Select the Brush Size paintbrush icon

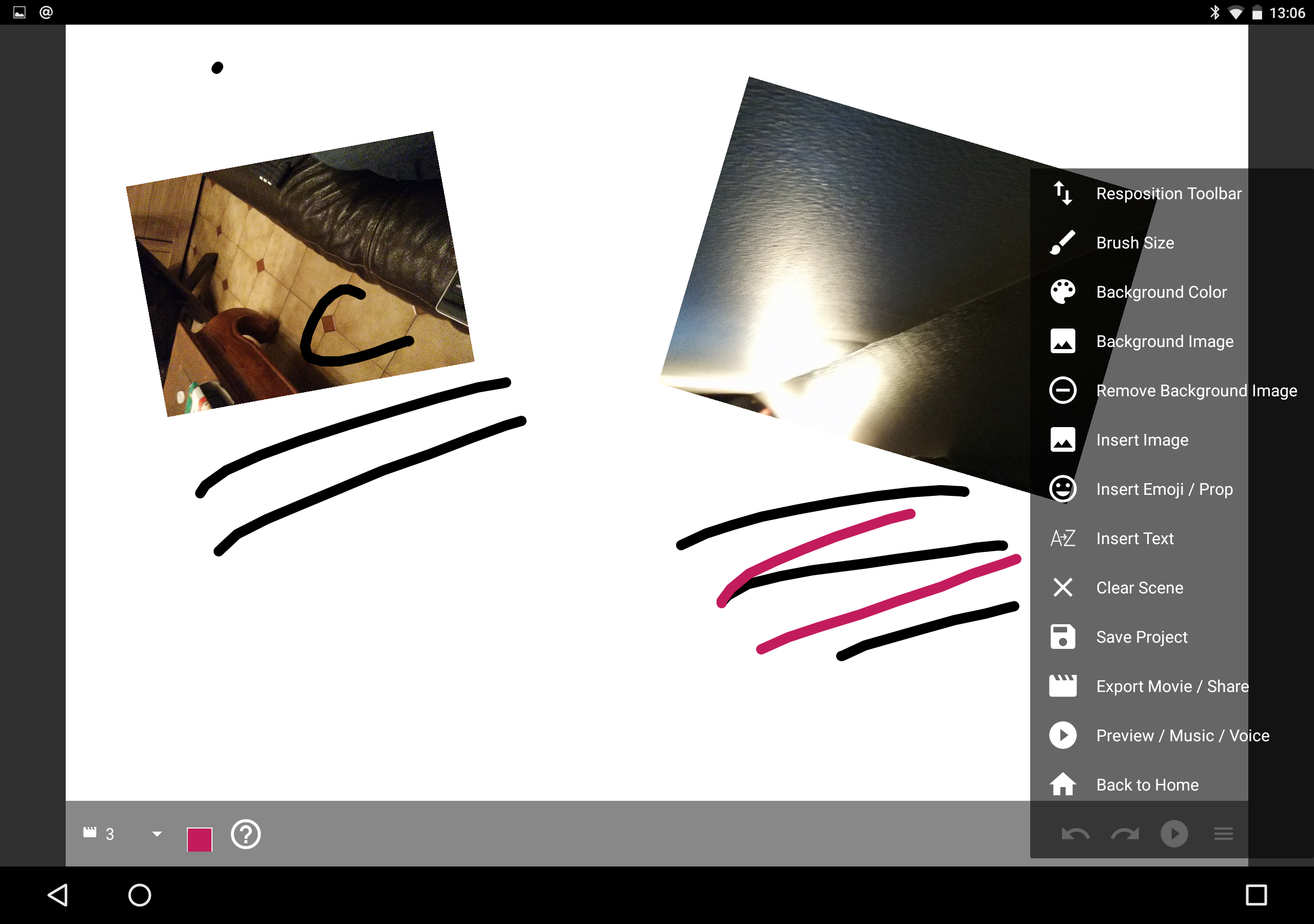click(1063, 243)
